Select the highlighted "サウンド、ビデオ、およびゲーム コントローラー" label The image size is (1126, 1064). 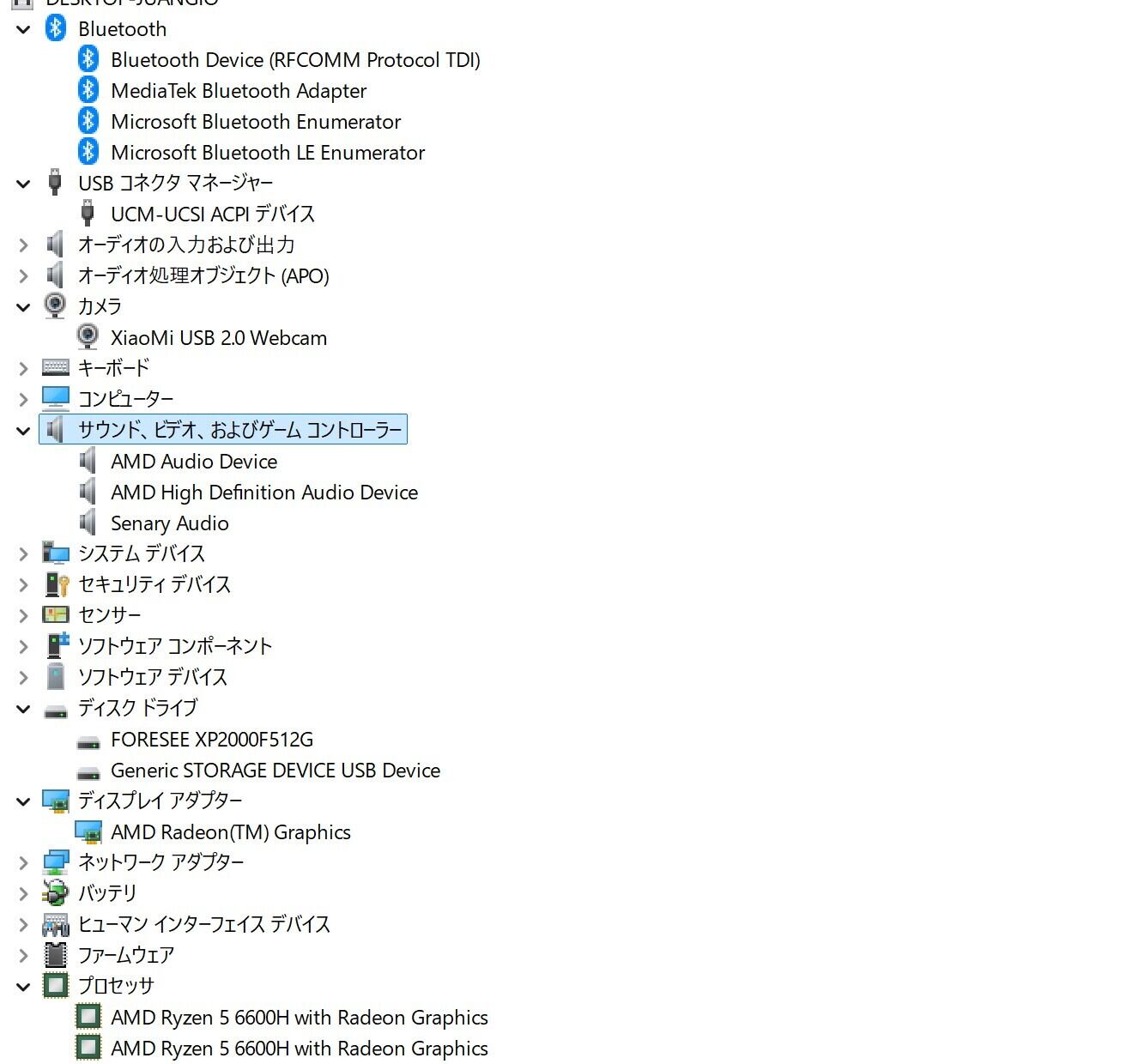pyautogui.click(x=240, y=430)
